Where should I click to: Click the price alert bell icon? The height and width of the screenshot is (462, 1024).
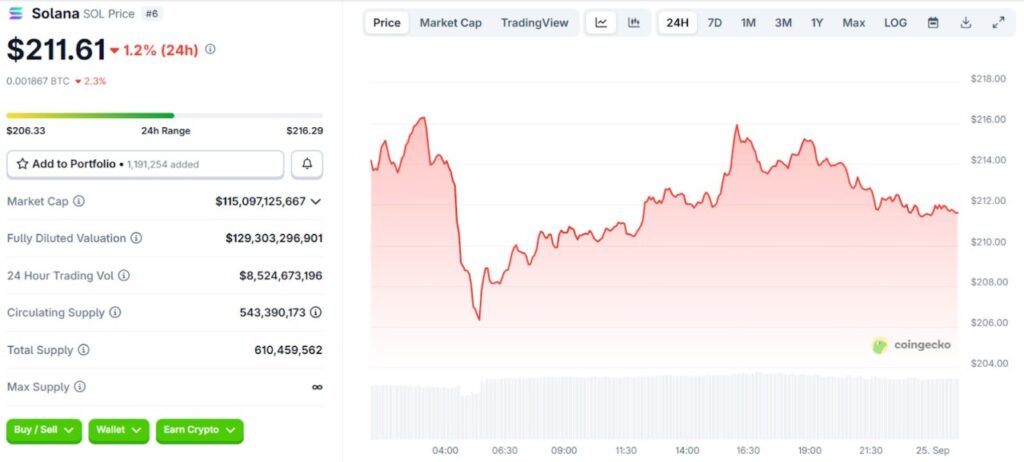(307, 164)
